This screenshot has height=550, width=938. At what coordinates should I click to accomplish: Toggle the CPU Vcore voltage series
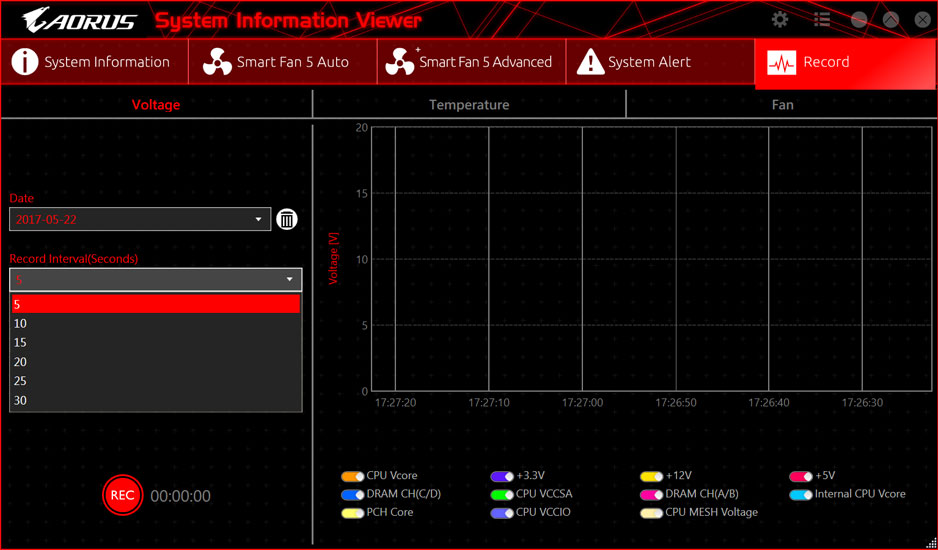(352, 477)
